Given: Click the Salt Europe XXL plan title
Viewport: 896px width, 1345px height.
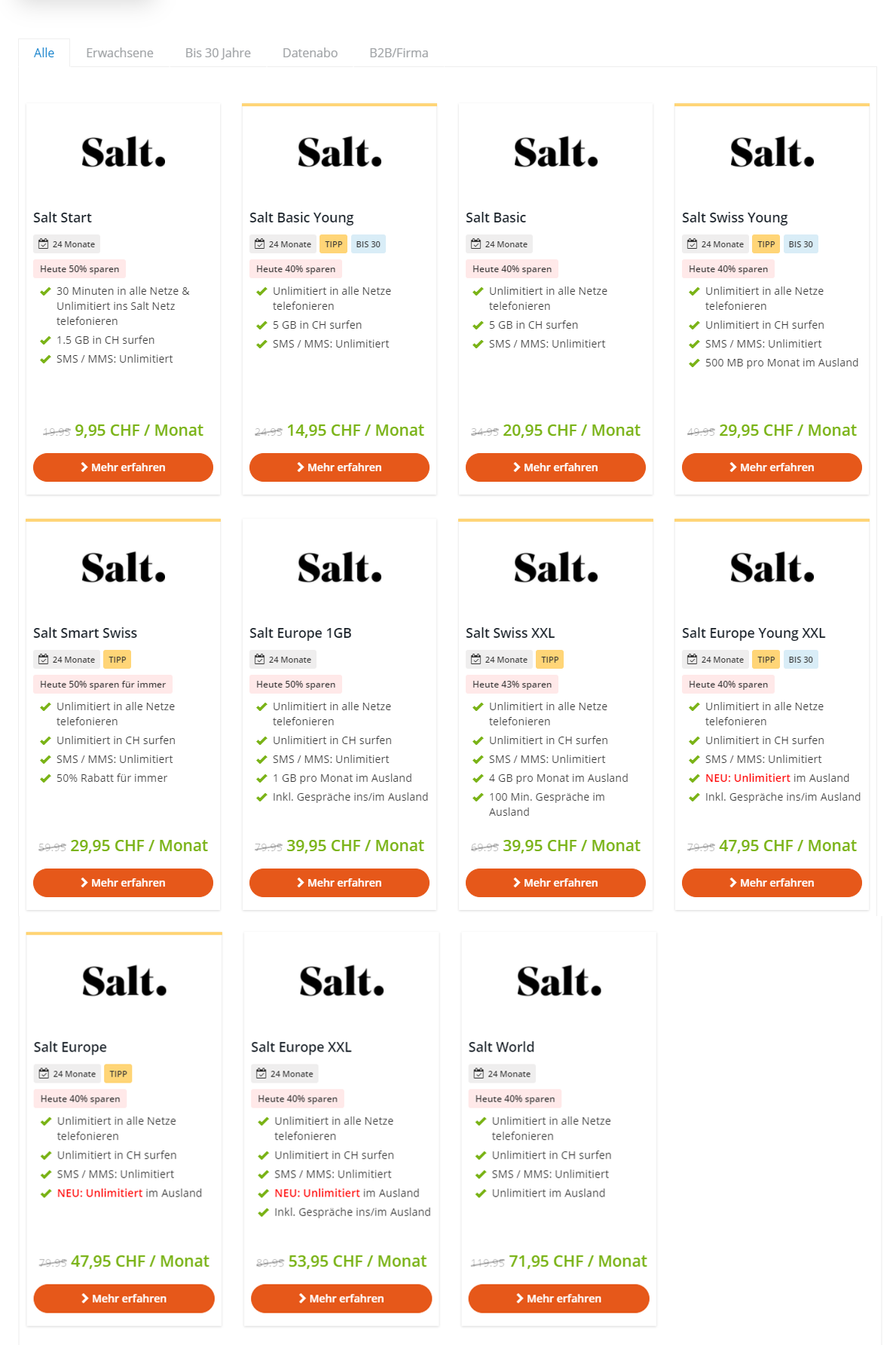Looking at the screenshot, I should pyautogui.click(x=301, y=1047).
